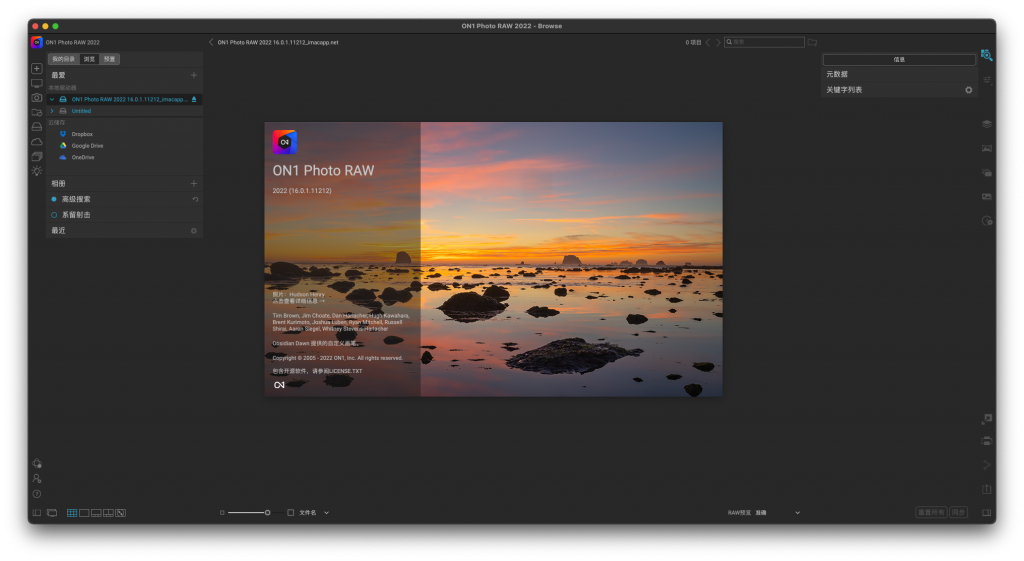Click the monitor icon in the left sidebar
1024x561 pixels.
[37, 84]
